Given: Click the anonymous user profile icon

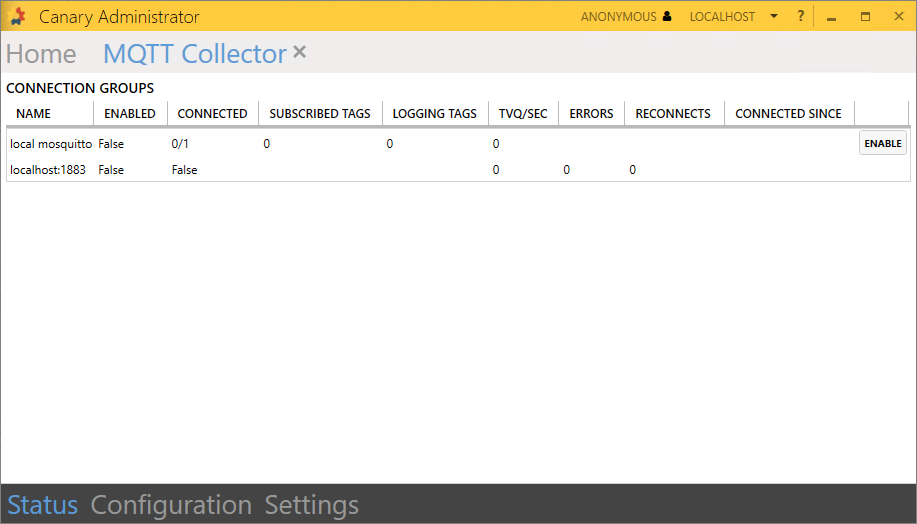Looking at the screenshot, I should tap(667, 17).
